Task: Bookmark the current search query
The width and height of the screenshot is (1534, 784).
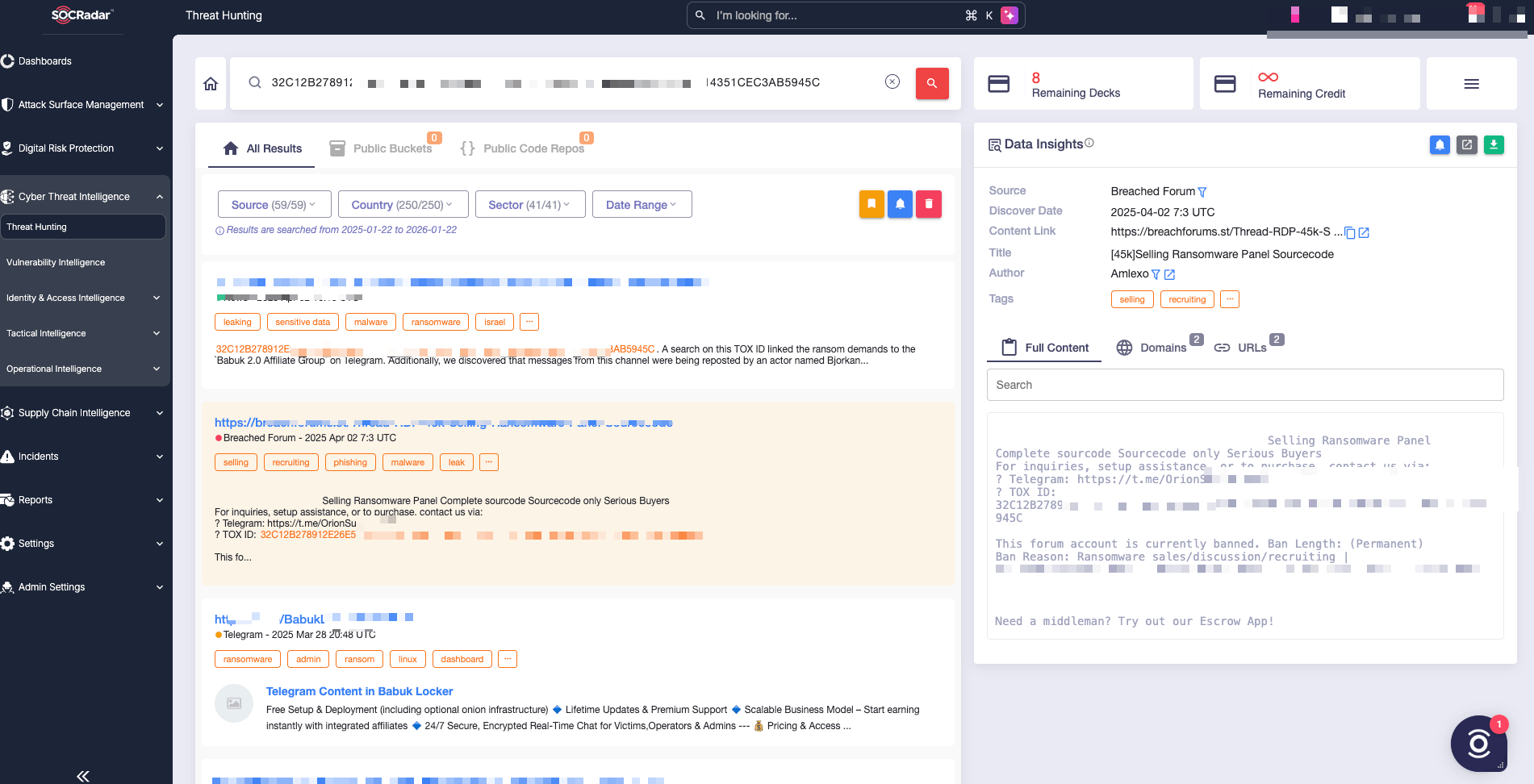Action: [871, 204]
